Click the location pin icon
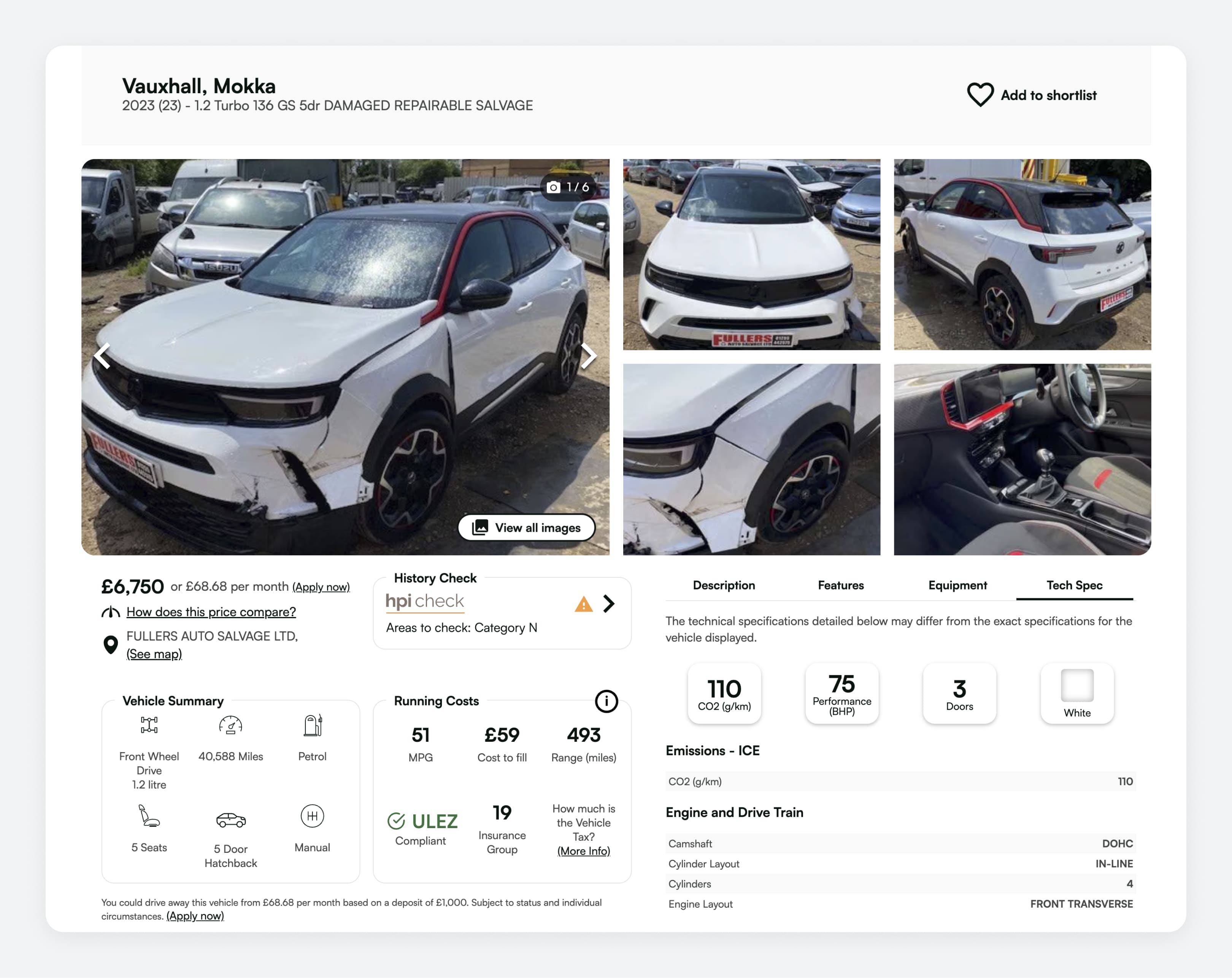The width and height of the screenshot is (1232, 978). (110, 644)
